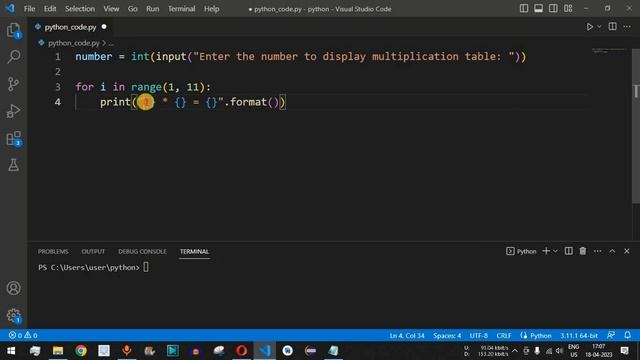This screenshot has width=640, height=360.
Task: Select the 3.11.1 64-bit interpreter entry
Action: point(579,336)
